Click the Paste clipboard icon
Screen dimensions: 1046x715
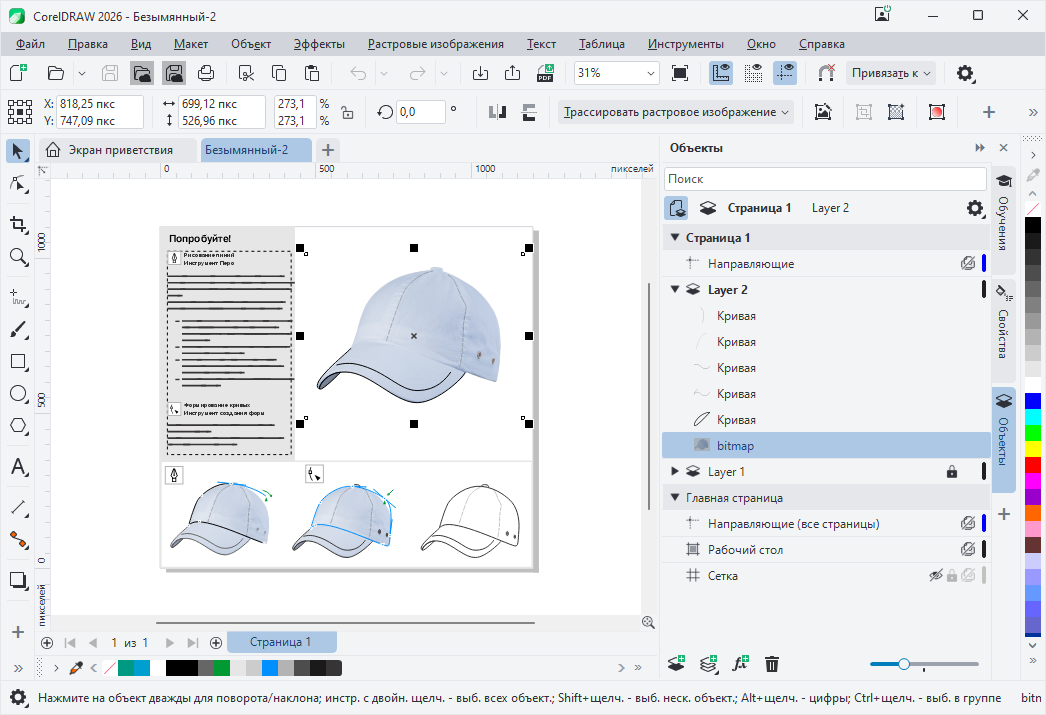pyautogui.click(x=312, y=73)
